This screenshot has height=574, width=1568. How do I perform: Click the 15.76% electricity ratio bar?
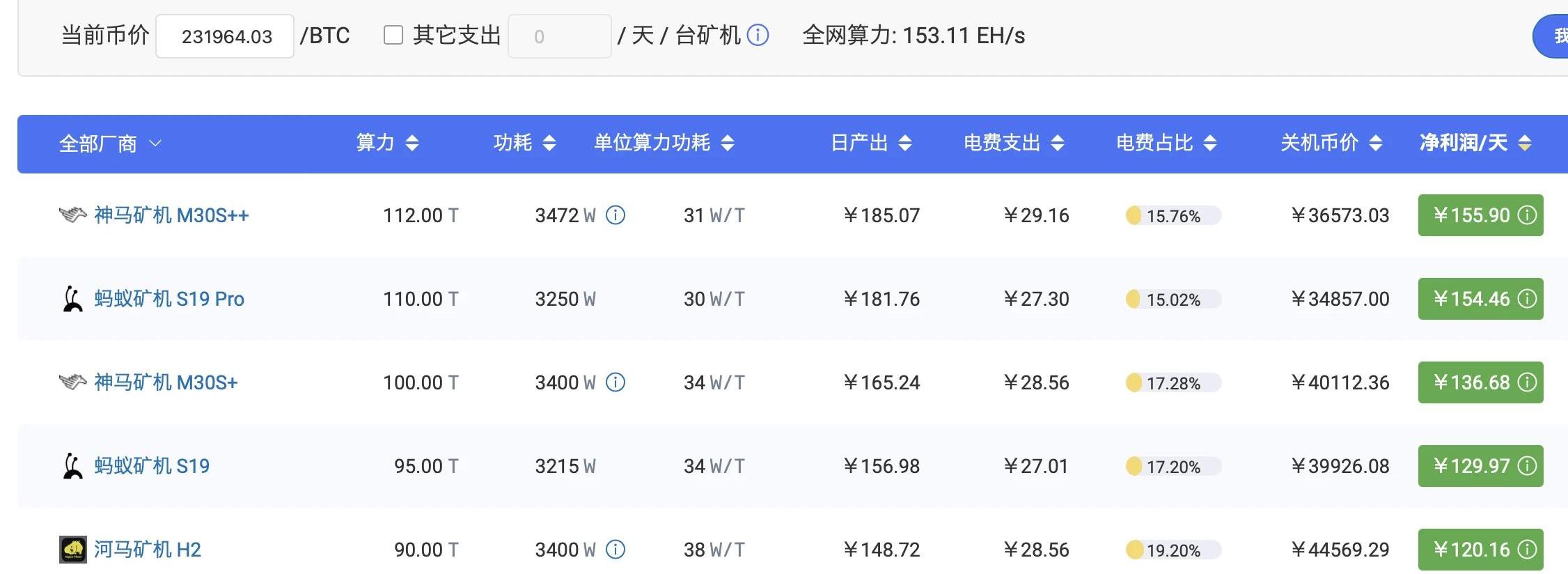[1173, 216]
